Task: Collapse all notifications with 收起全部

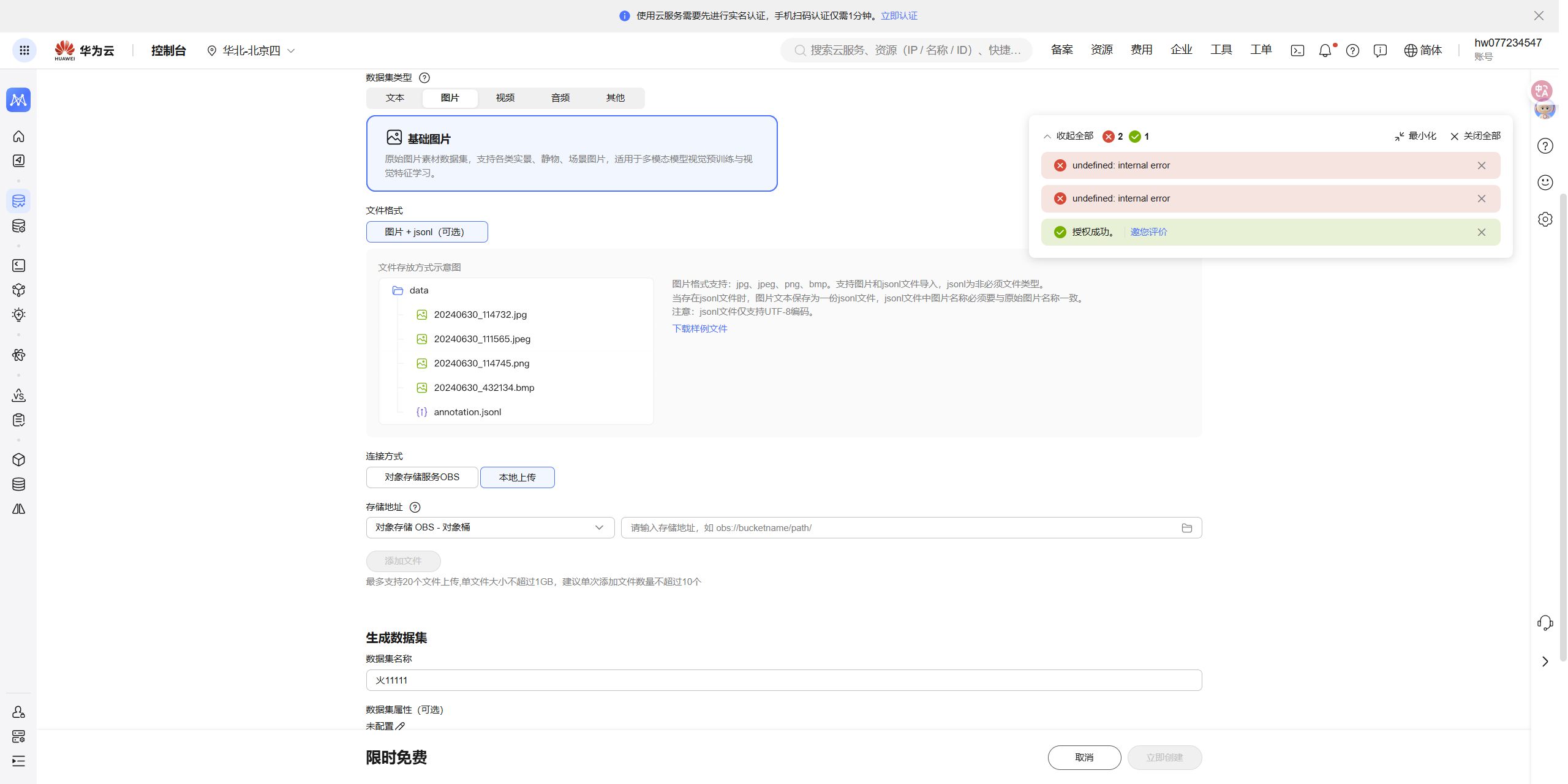Action: [1068, 136]
